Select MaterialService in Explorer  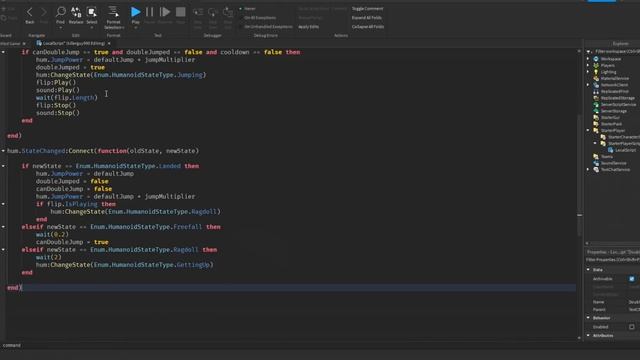pos(615,78)
